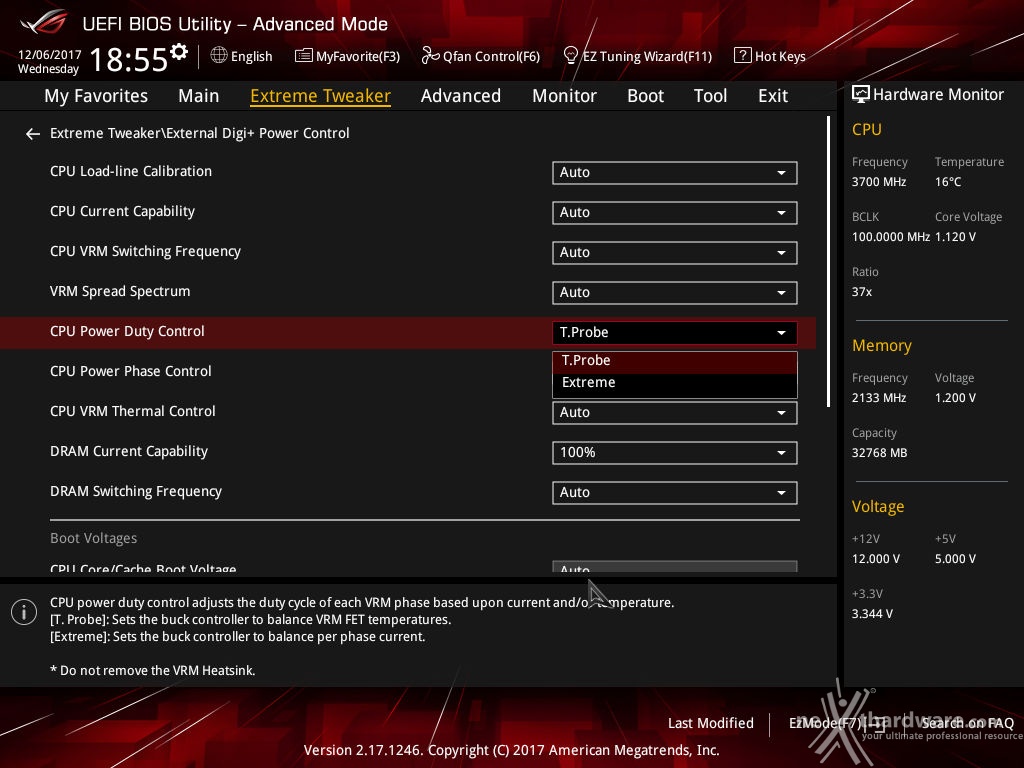Open the Monitor tab
Screen dimensions: 1024x768
(564, 96)
